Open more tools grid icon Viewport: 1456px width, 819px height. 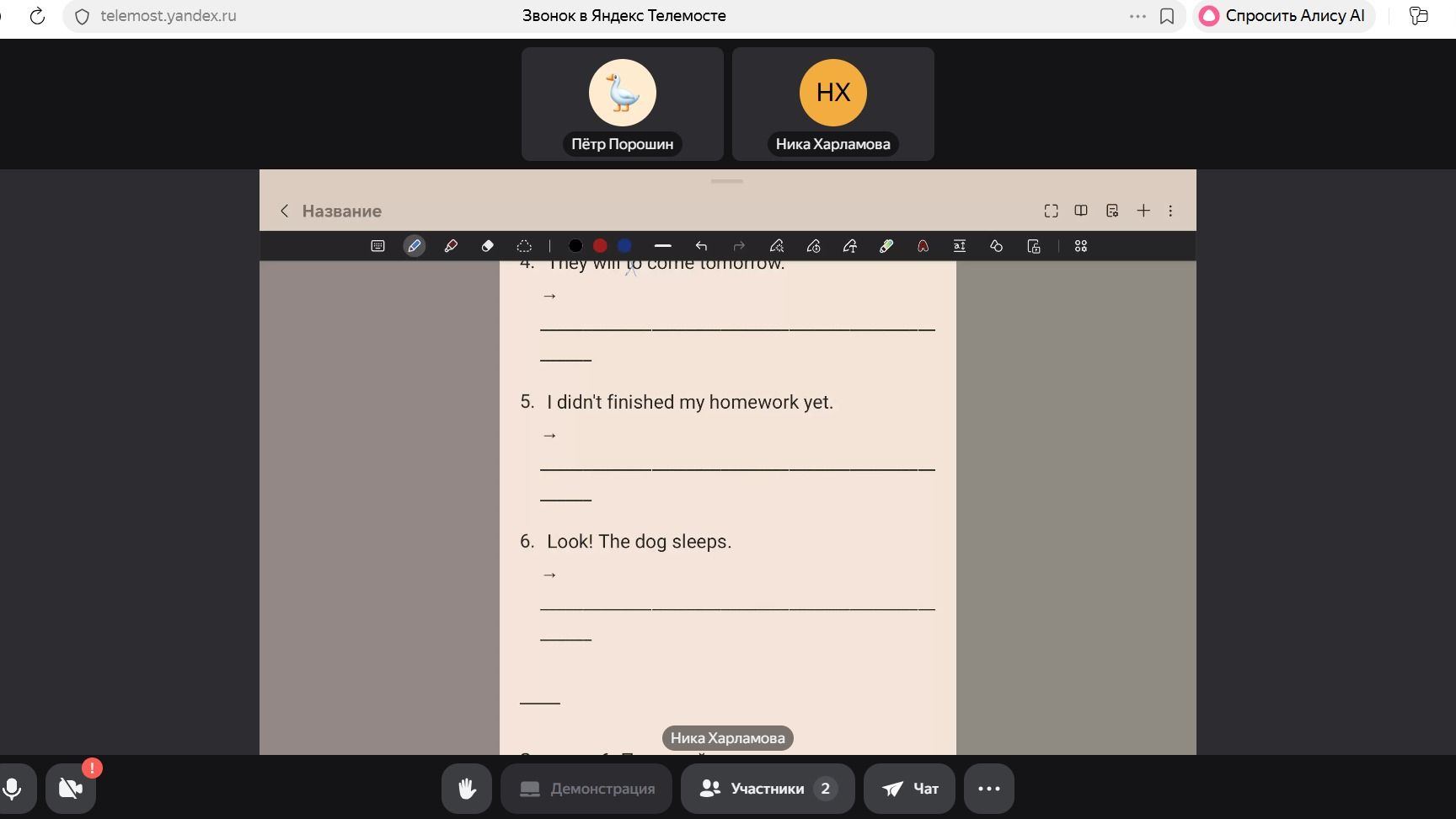coord(1081,246)
